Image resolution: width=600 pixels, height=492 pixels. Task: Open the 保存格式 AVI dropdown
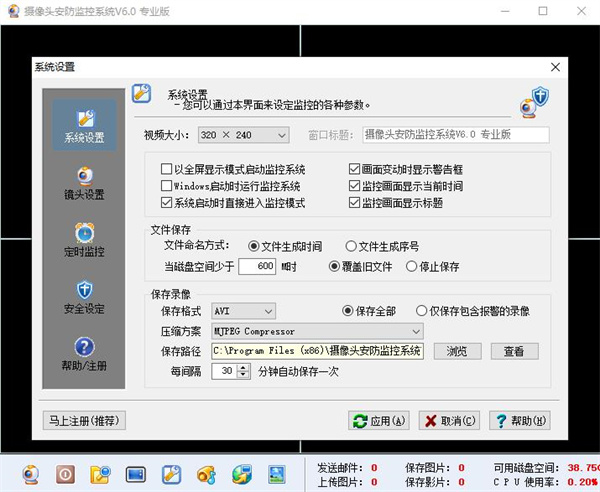coord(267,311)
